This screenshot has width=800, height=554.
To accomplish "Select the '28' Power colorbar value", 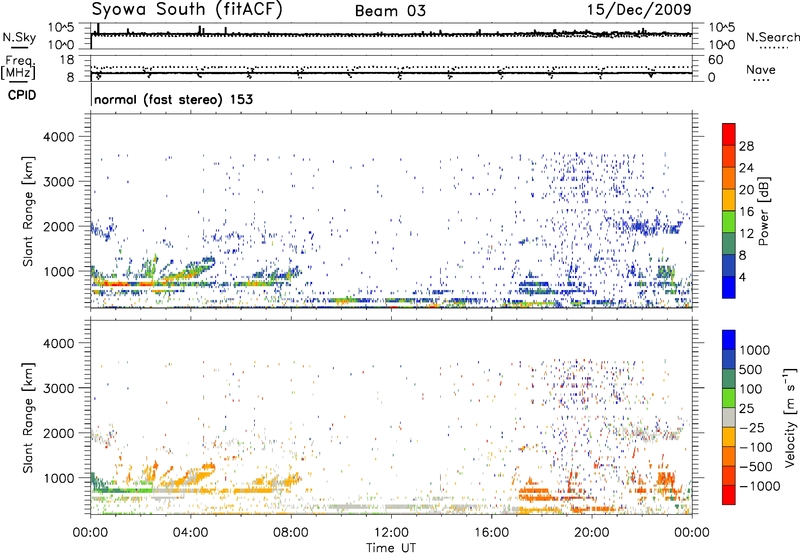I will click(746, 146).
